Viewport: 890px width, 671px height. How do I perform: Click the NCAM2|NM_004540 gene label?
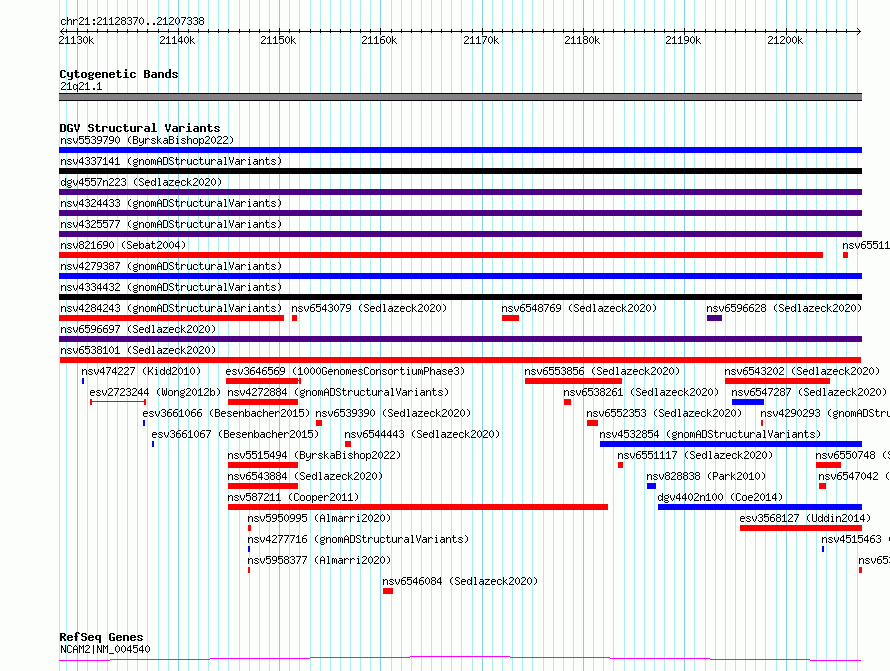tap(105, 649)
